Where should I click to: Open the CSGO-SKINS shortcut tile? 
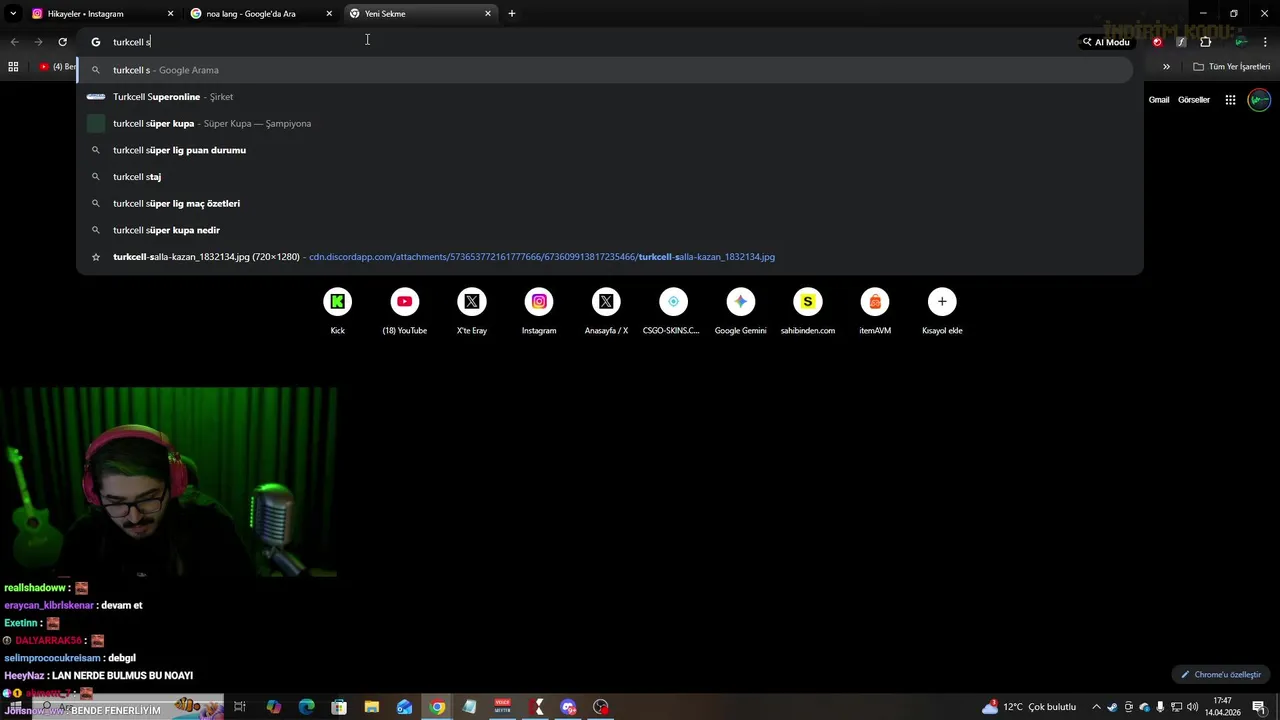[673, 311]
